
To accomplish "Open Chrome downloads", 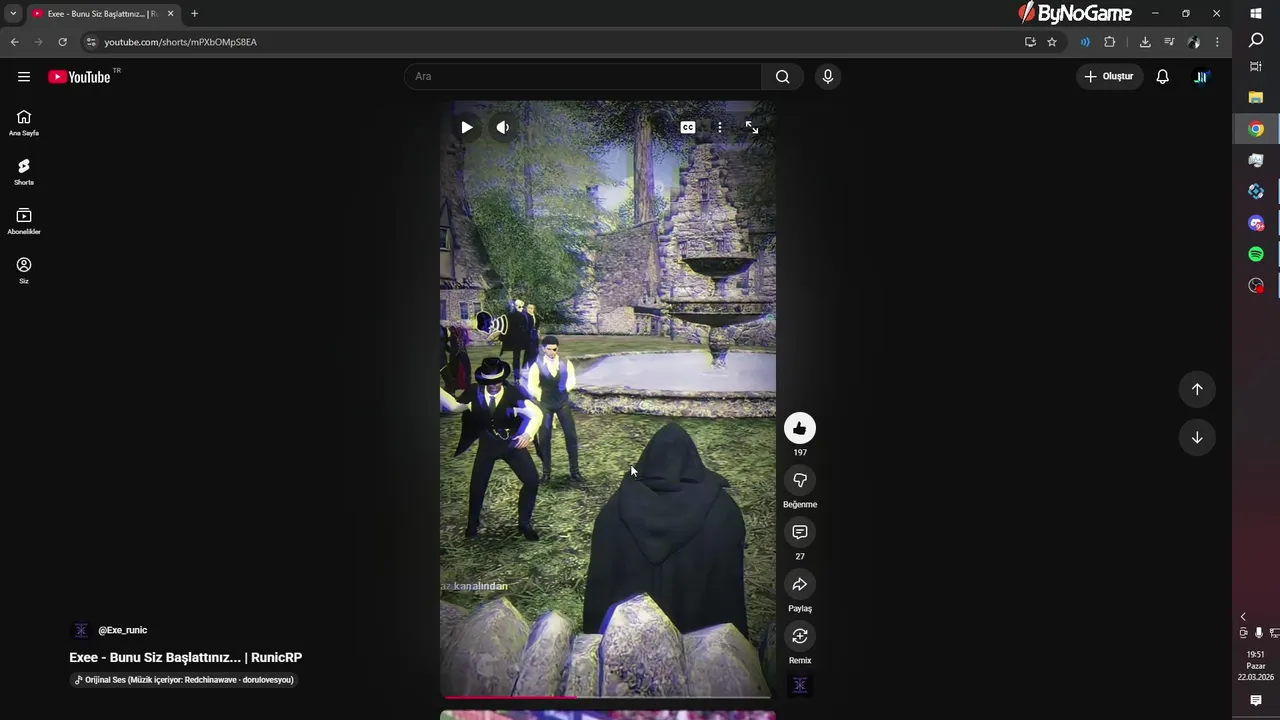I will tap(1145, 42).
